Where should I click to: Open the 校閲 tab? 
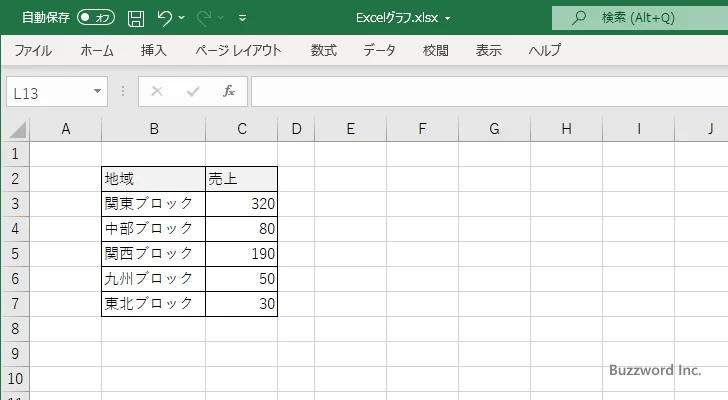(436, 50)
